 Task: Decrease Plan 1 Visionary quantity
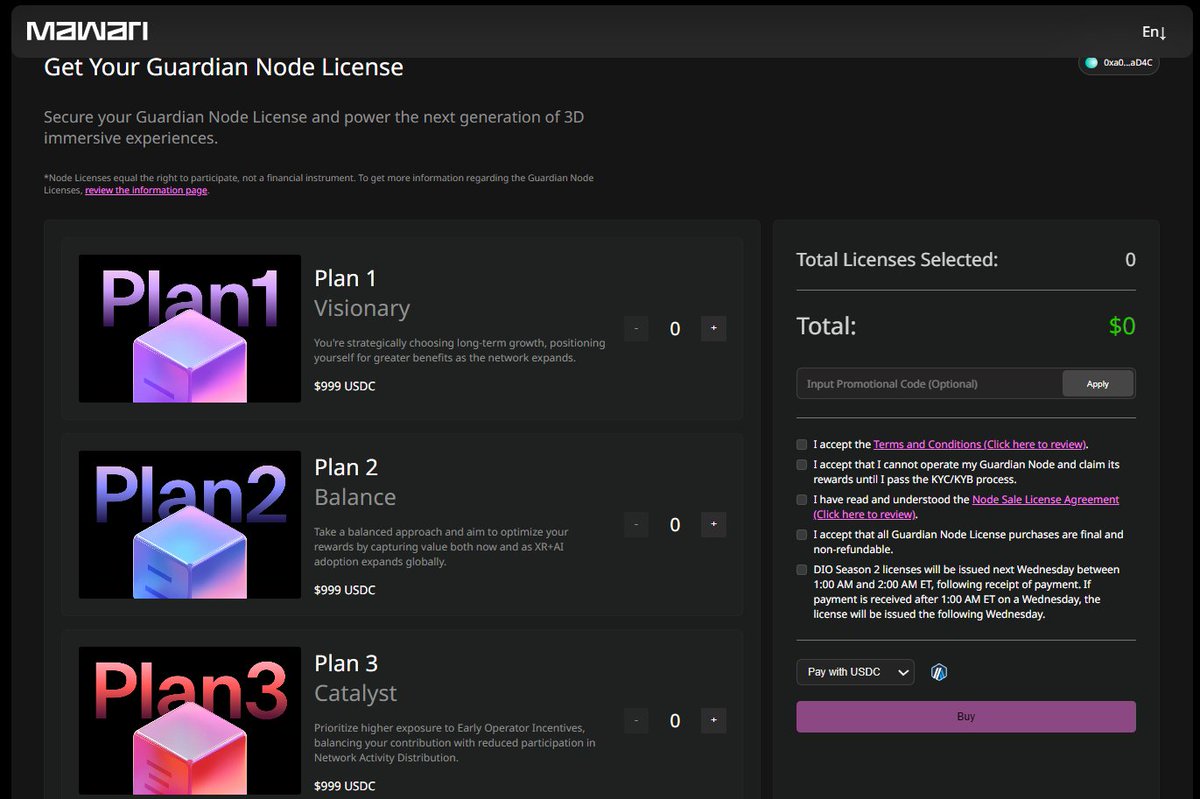[636, 328]
